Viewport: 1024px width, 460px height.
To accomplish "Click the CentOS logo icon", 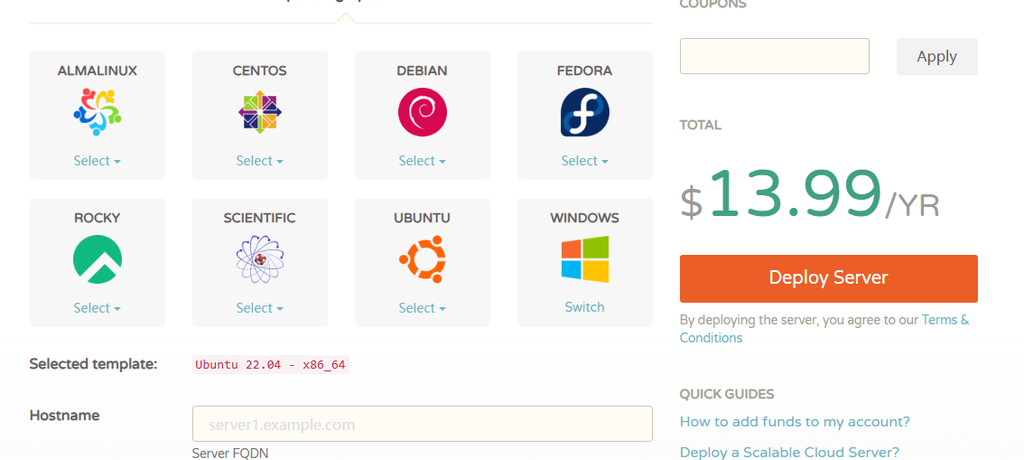I will [x=260, y=112].
